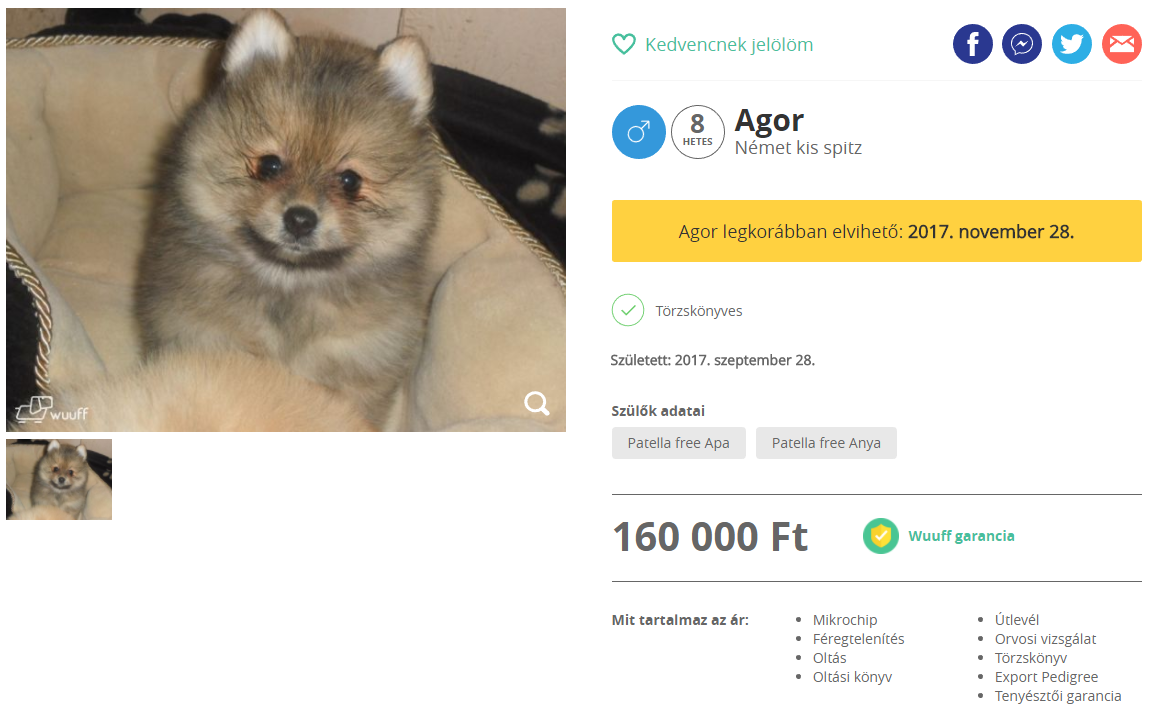Click the green Törzskönyves checkmark circle
Screen dimensions: 1149x722
click(628, 310)
